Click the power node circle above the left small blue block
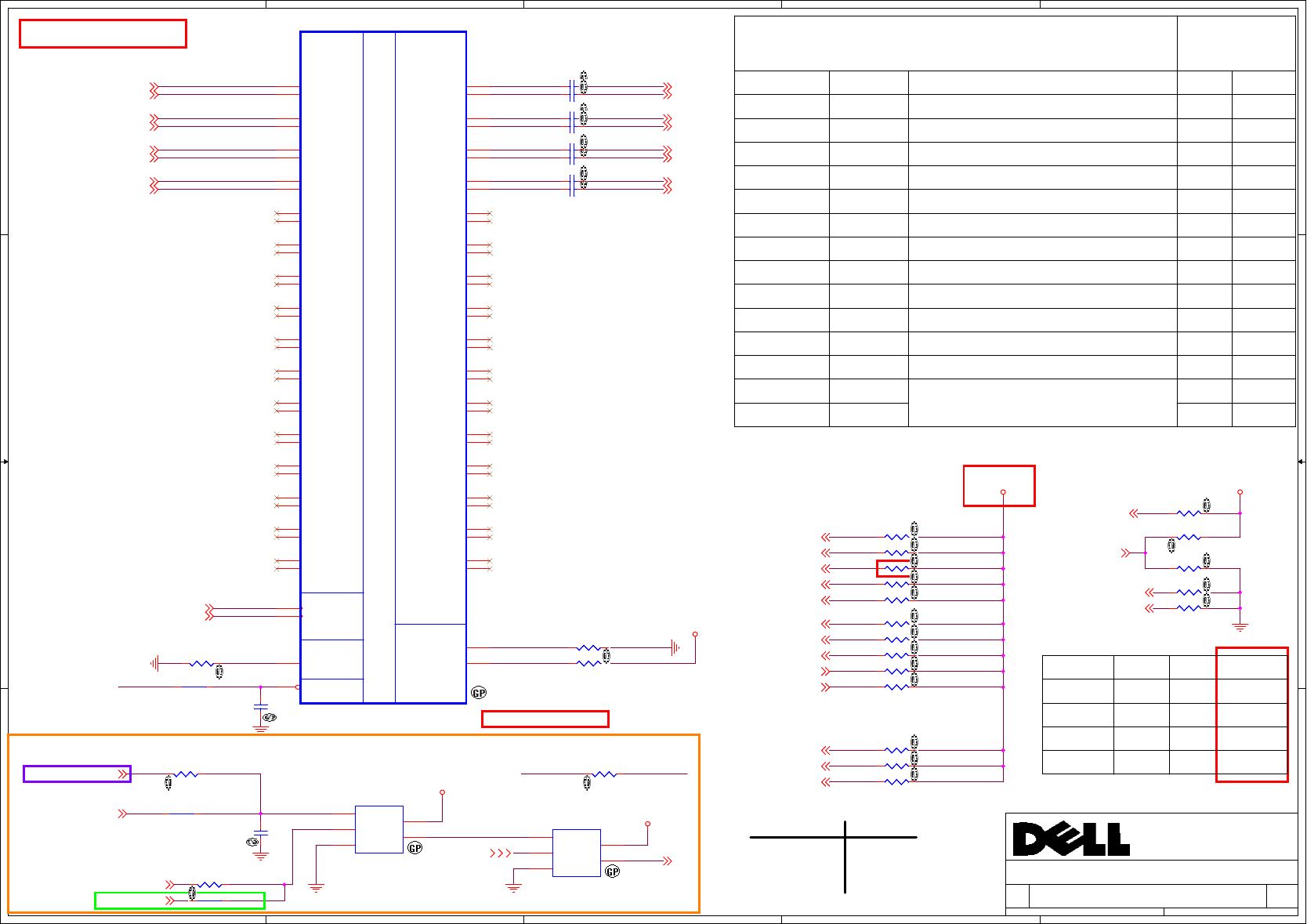Viewport: 1307px width, 924px height. pos(443,792)
